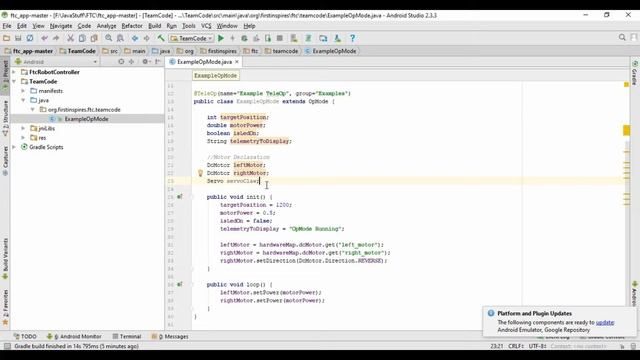The width and height of the screenshot is (640, 360).
Task: Click the firstinspires breadcrumb
Action: 218,51
